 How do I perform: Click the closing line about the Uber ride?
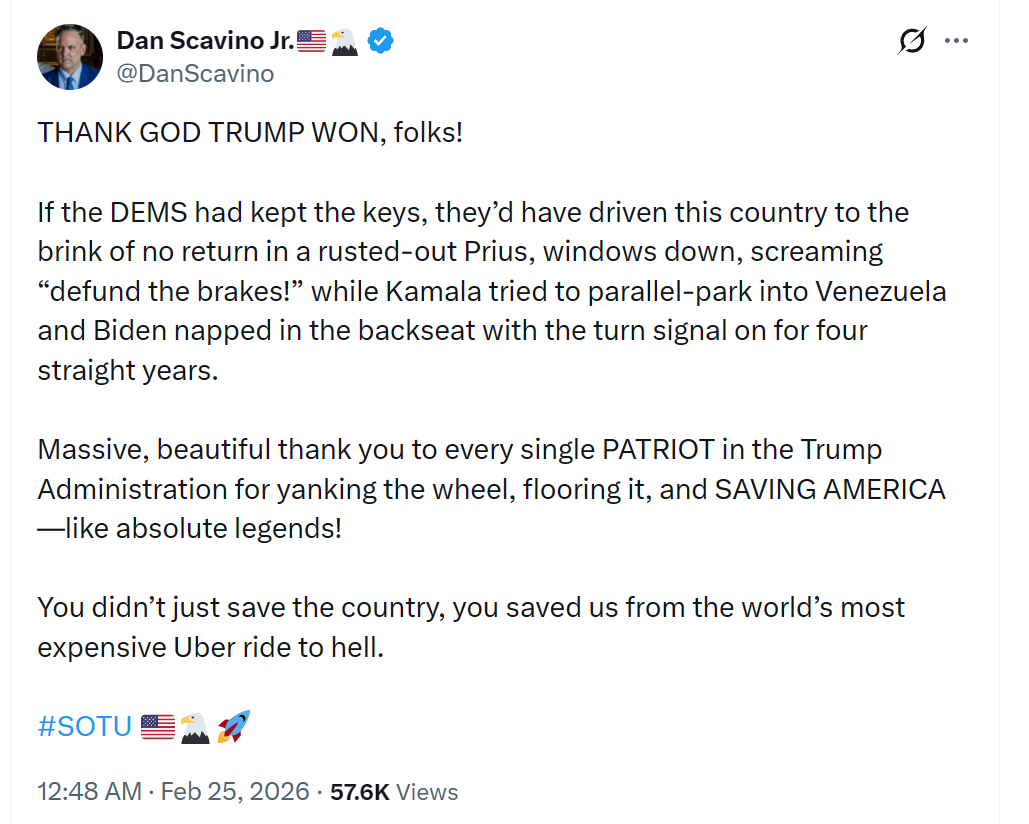pos(470,627)
